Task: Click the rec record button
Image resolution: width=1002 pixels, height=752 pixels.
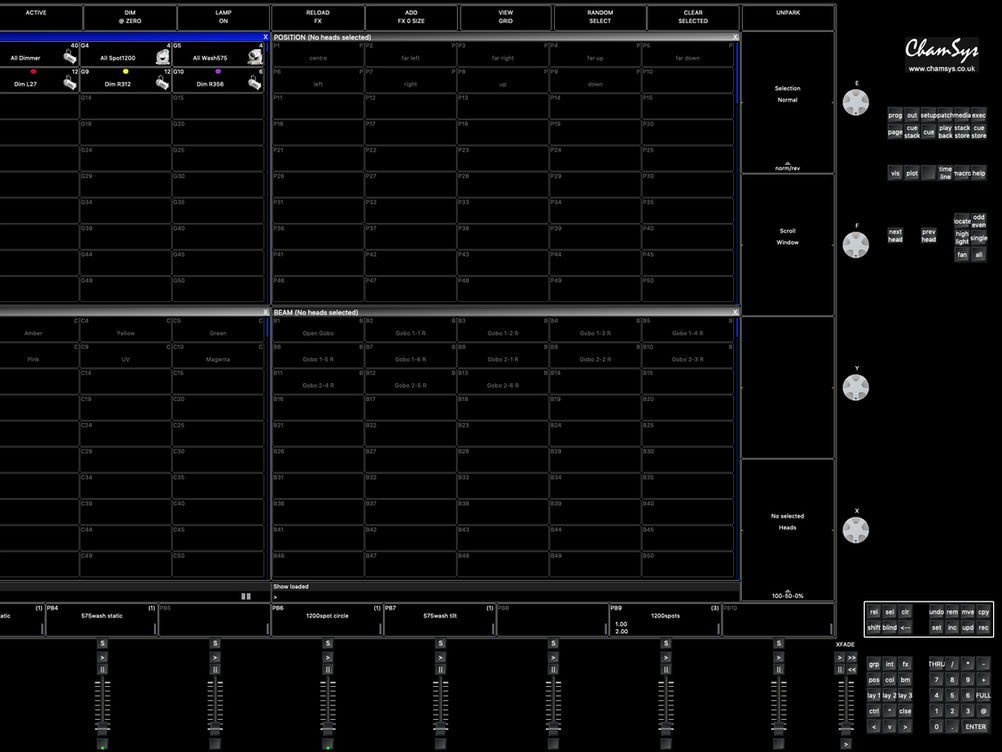Action: click(983, 627)
